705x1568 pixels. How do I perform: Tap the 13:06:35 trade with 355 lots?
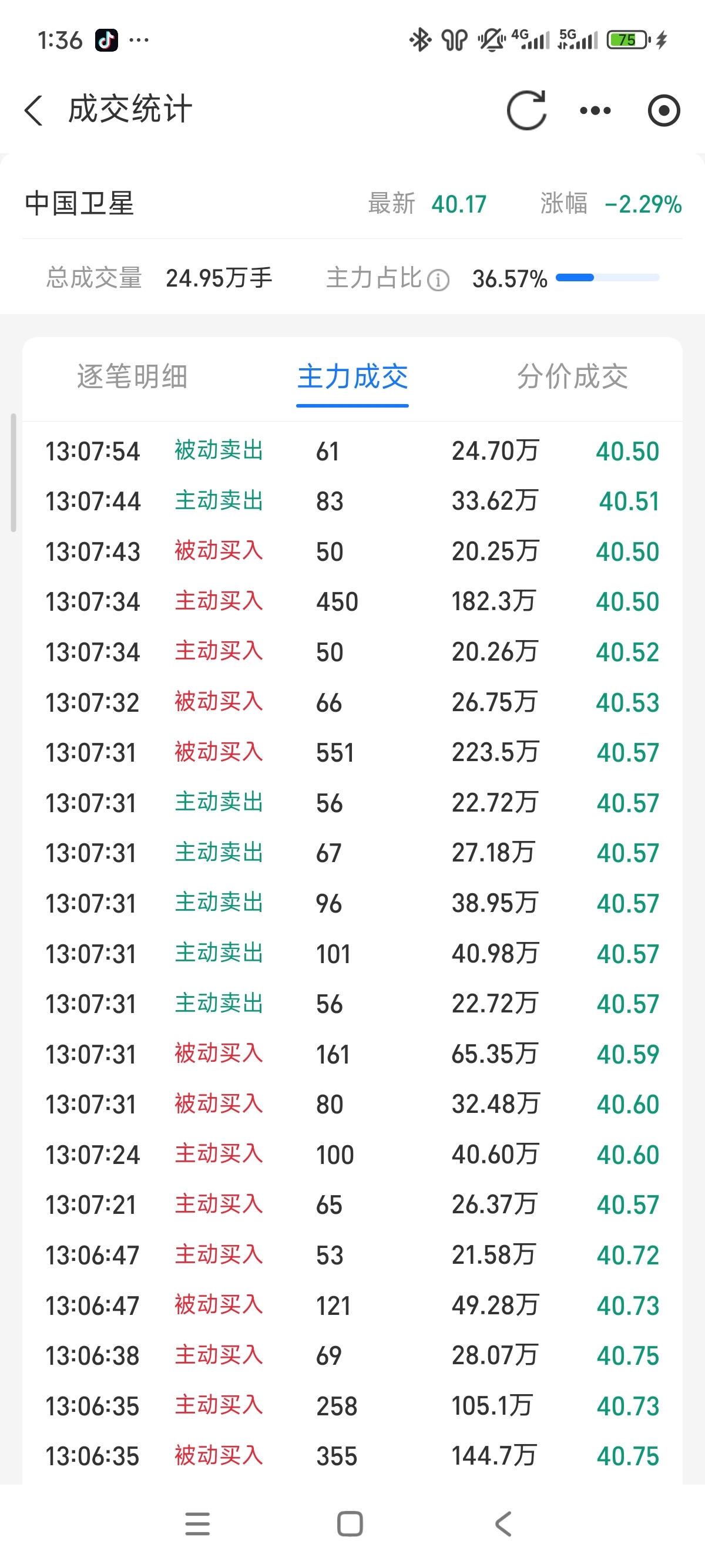pyautogui.click(x=352, y=1456)
